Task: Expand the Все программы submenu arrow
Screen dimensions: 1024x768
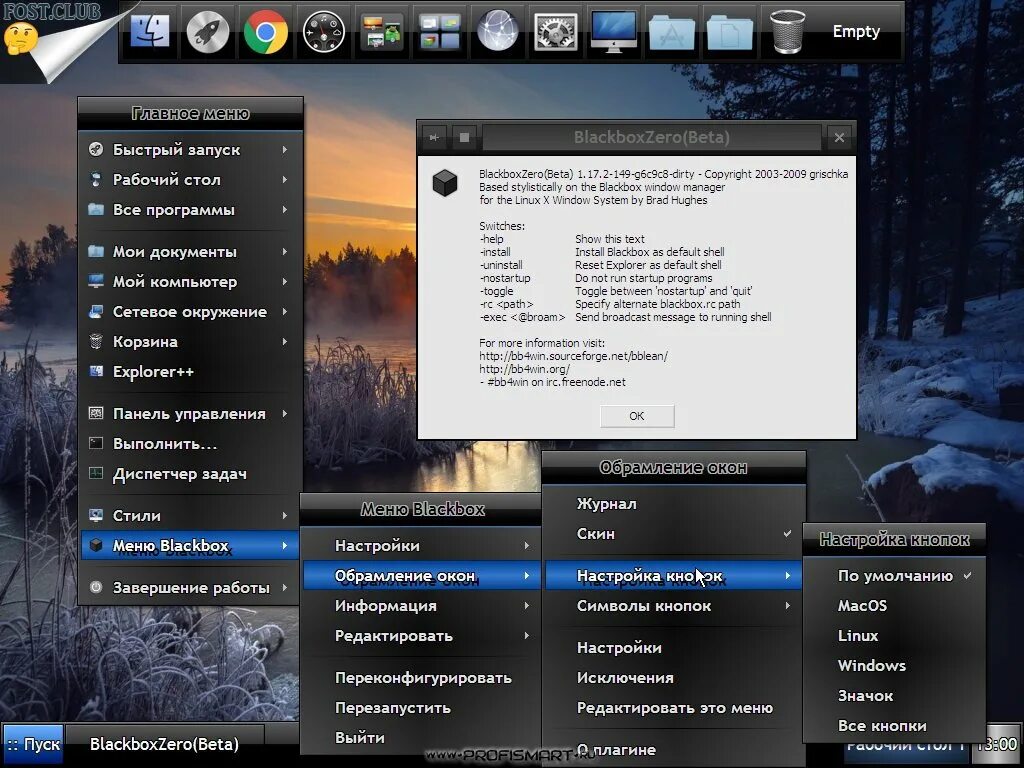Action: [285, 210]
